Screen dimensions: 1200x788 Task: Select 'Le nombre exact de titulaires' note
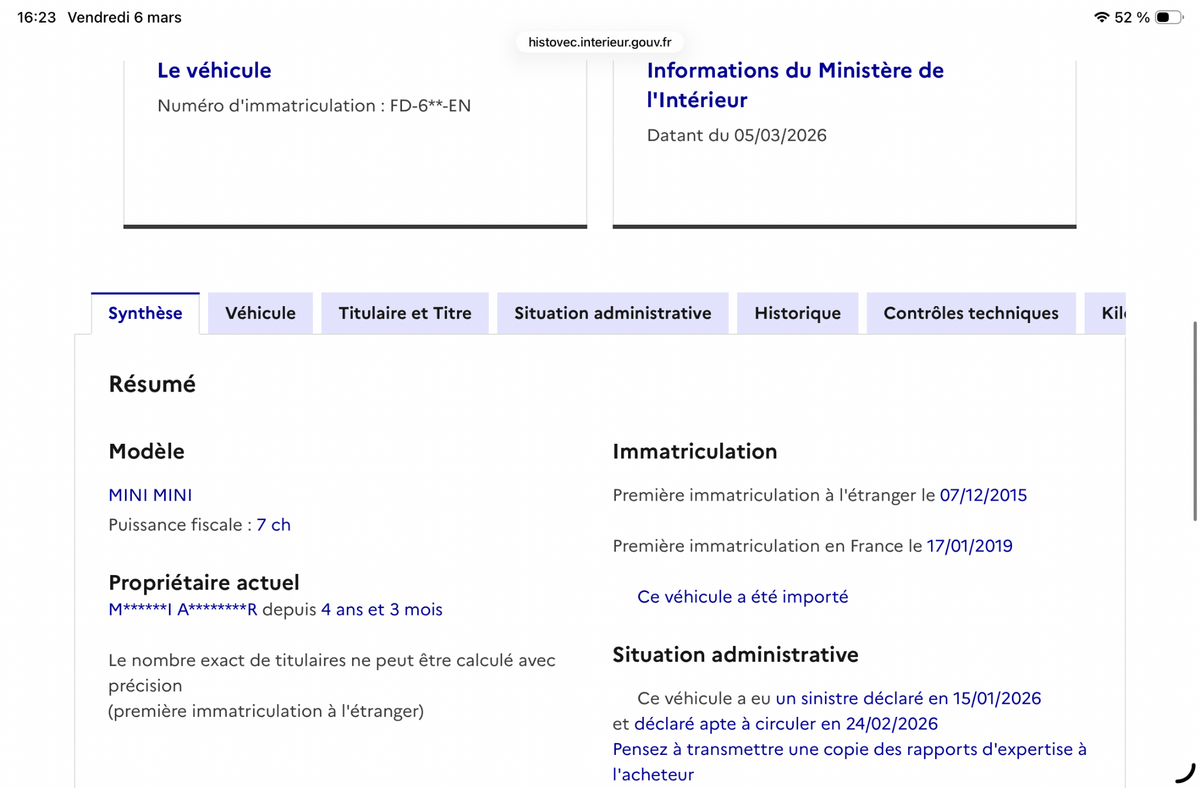tap(332, 686)
